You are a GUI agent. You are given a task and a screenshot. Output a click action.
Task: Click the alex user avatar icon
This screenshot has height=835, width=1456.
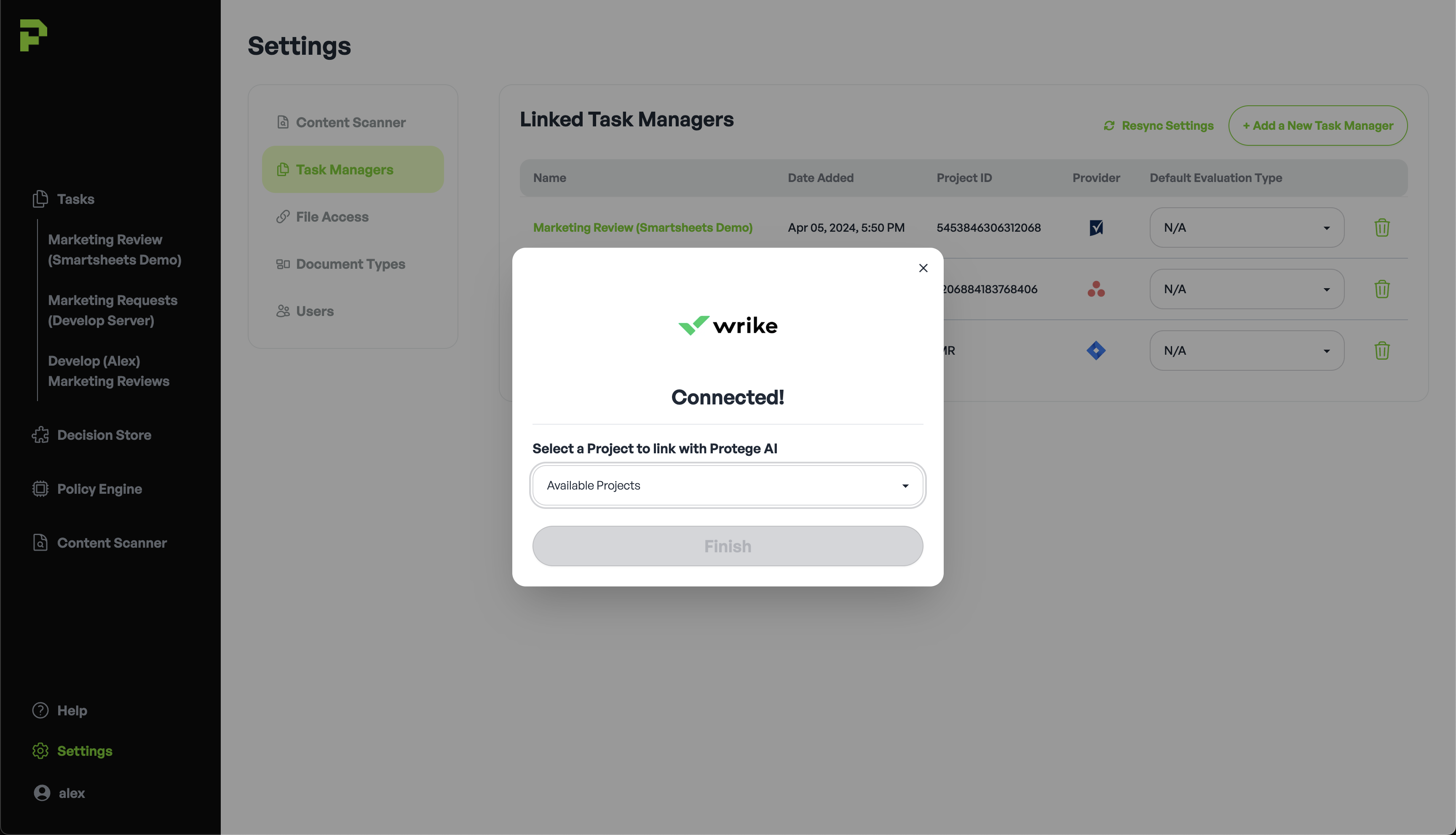pos(42,792)
